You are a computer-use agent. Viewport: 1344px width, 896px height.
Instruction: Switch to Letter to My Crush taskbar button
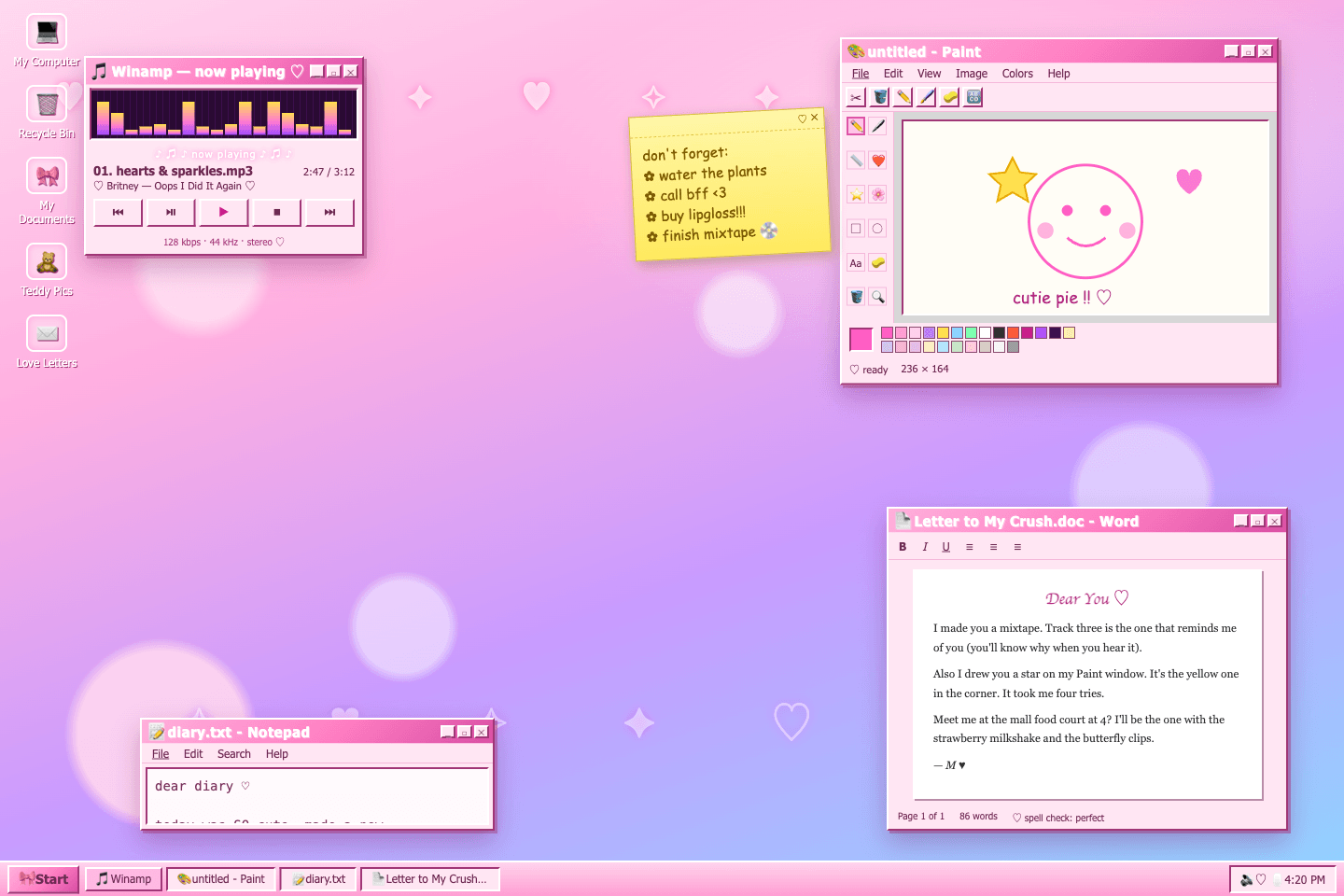[x=430, y=879]
